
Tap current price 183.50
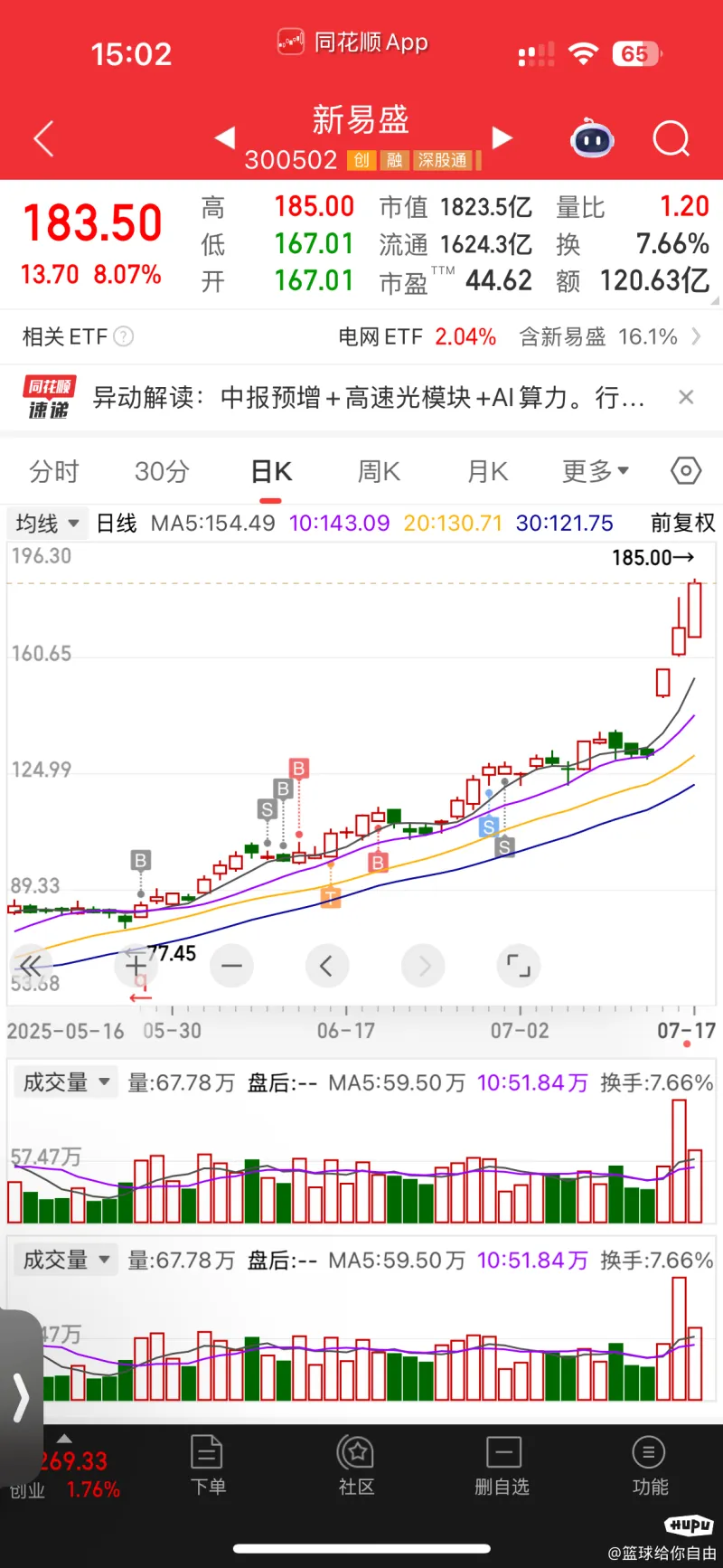click(x=92, y=223)
